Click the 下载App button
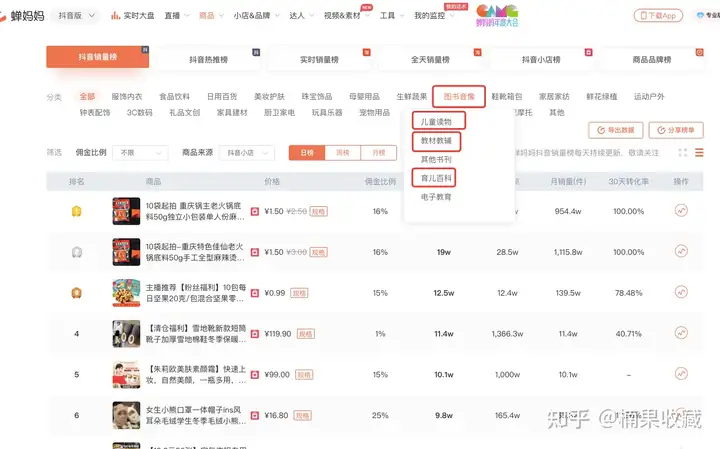Image resolution: width=720 pixels, height=449 pixels. click(658, 16)
